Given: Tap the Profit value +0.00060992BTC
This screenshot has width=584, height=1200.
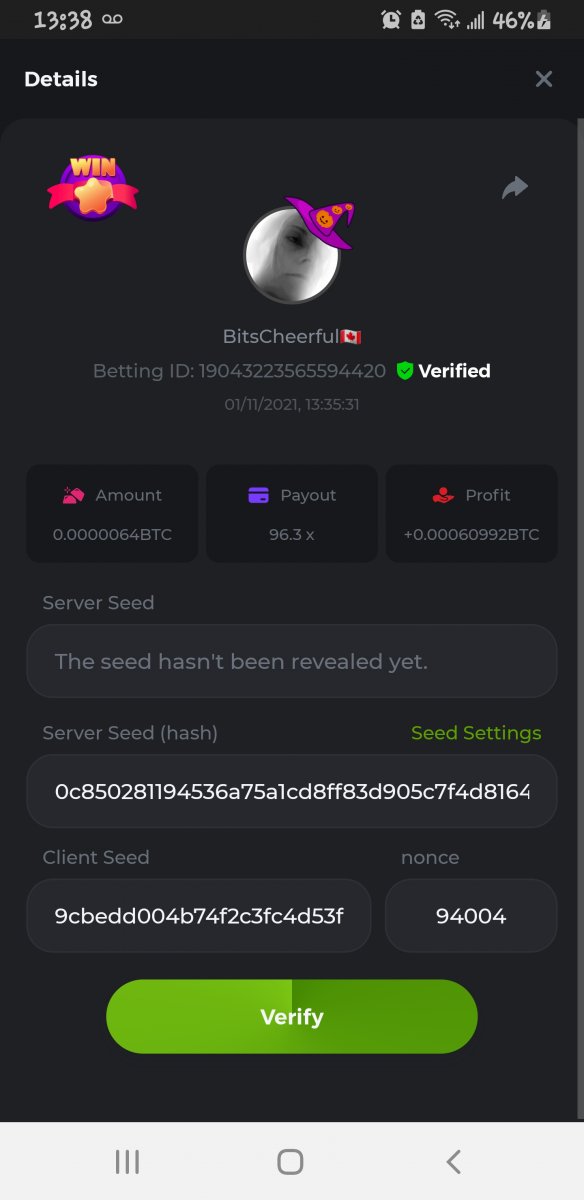Looking at the screenshot, I should click(471, 535).
